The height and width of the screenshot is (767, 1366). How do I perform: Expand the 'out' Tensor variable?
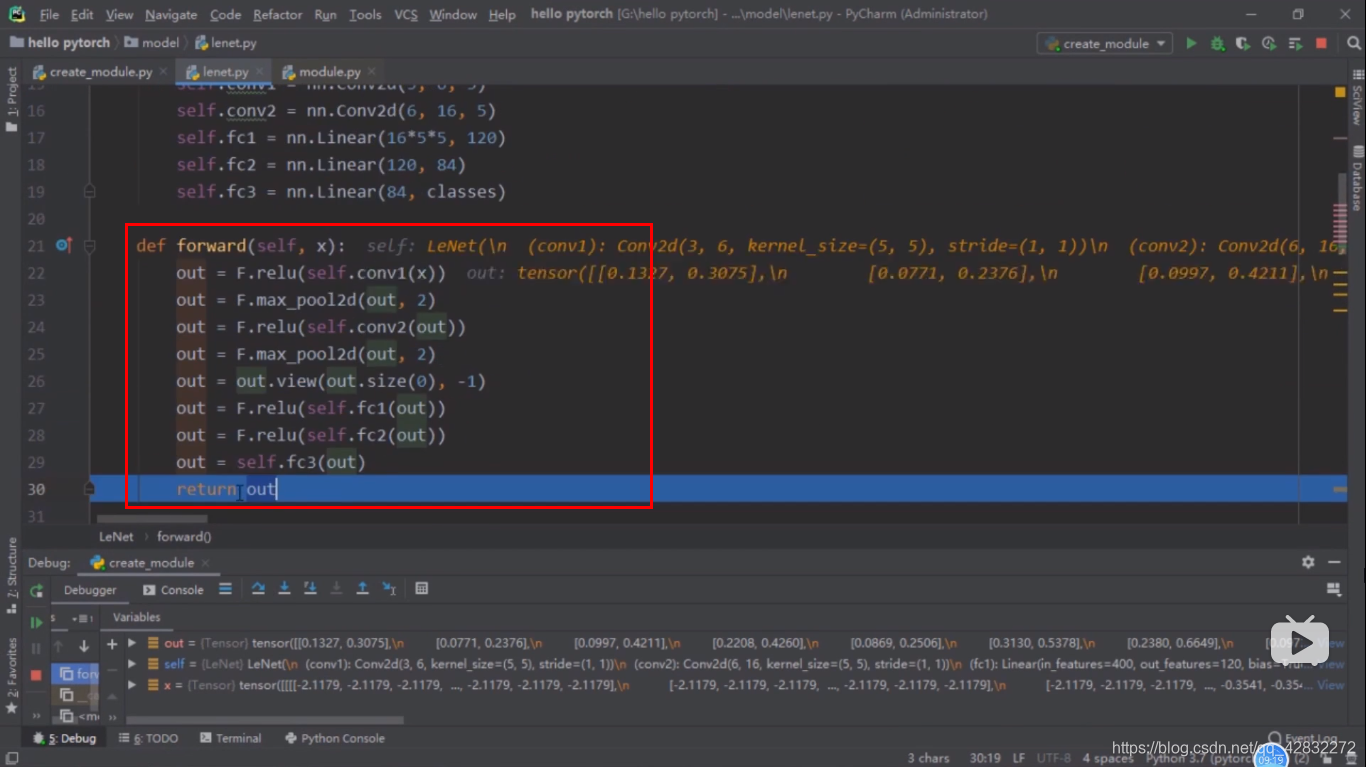point(132,643)
